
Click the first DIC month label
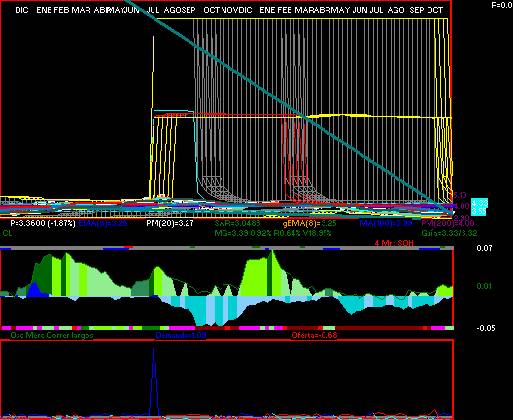(22, 10)
